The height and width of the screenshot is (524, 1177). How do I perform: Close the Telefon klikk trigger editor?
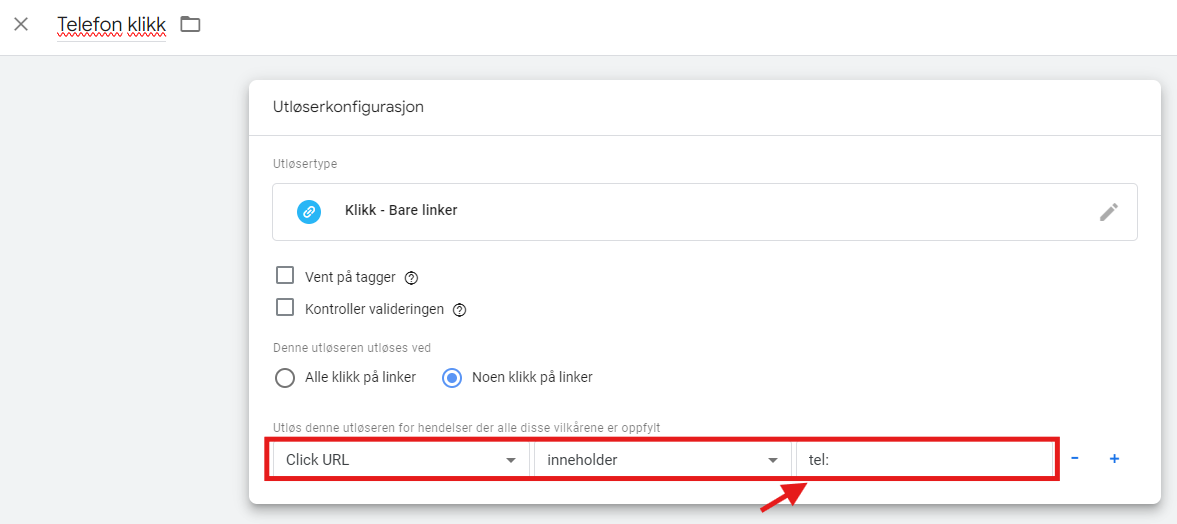(x=21, y=24)
